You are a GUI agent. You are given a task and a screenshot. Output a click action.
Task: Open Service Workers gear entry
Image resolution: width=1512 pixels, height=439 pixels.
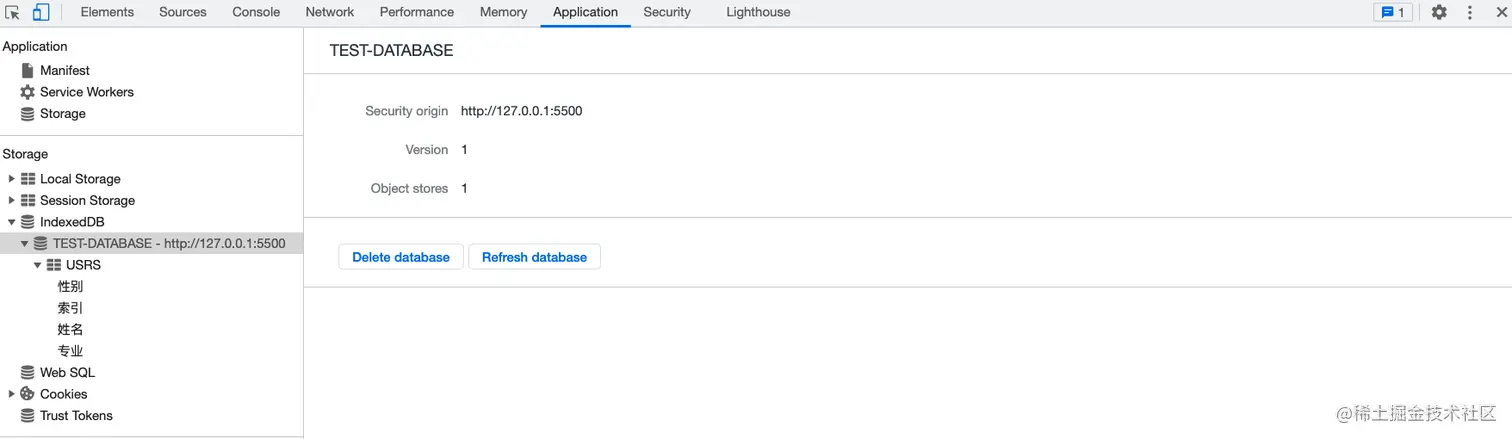coord(77,92)
